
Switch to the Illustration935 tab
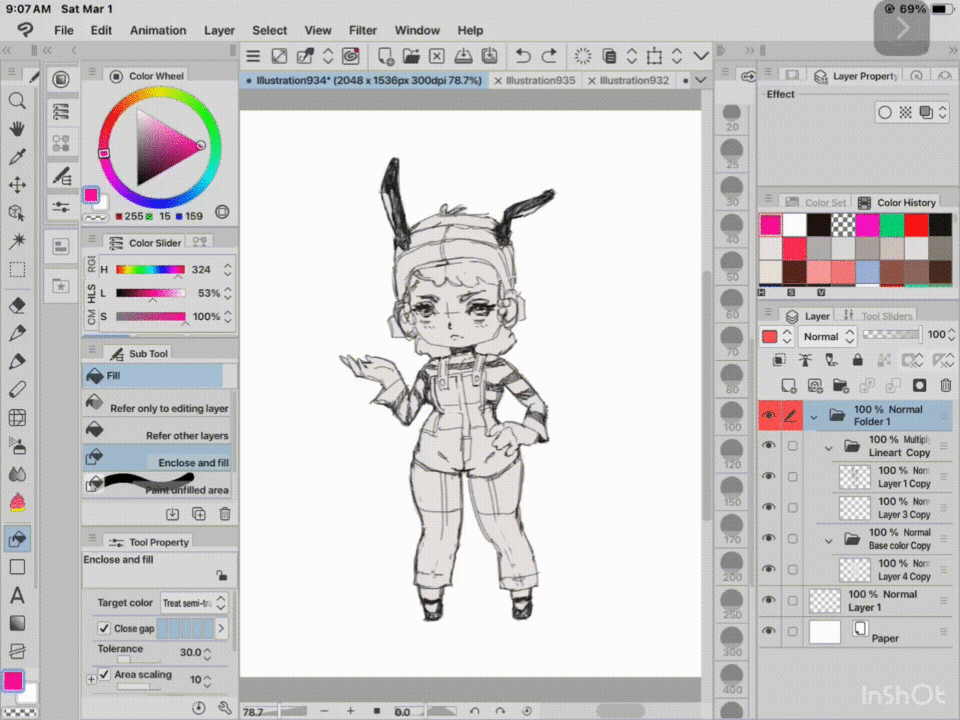click(540, 80)
